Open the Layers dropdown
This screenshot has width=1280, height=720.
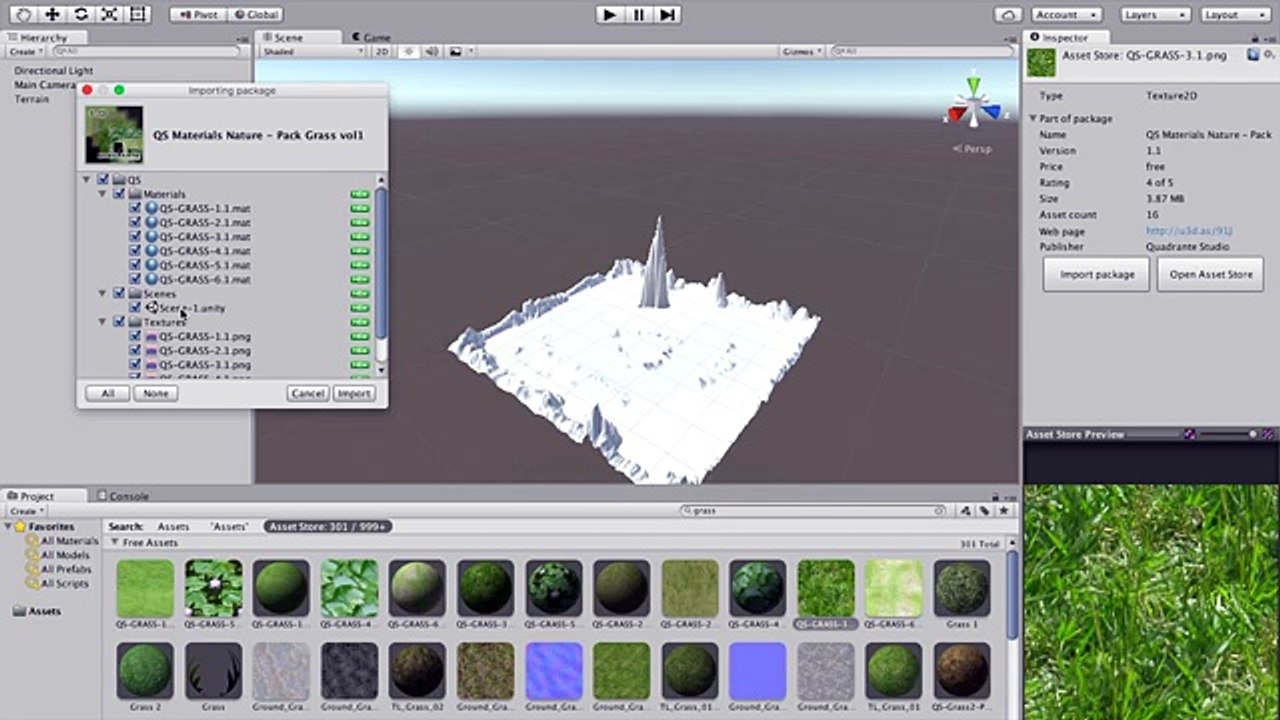[1154, 15]
